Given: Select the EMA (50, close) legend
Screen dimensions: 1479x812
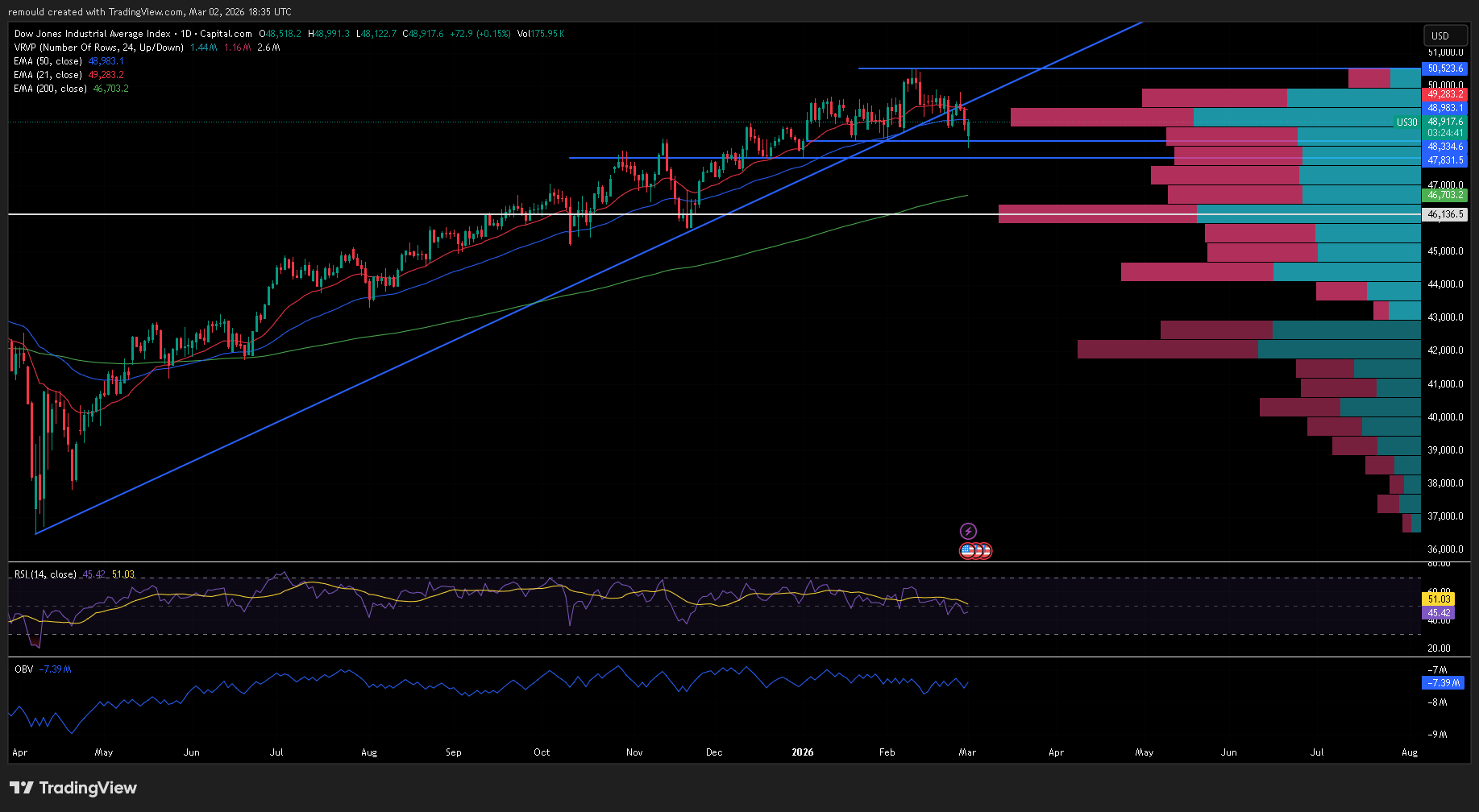Looking at the screenshot, I should coord(48,61).
